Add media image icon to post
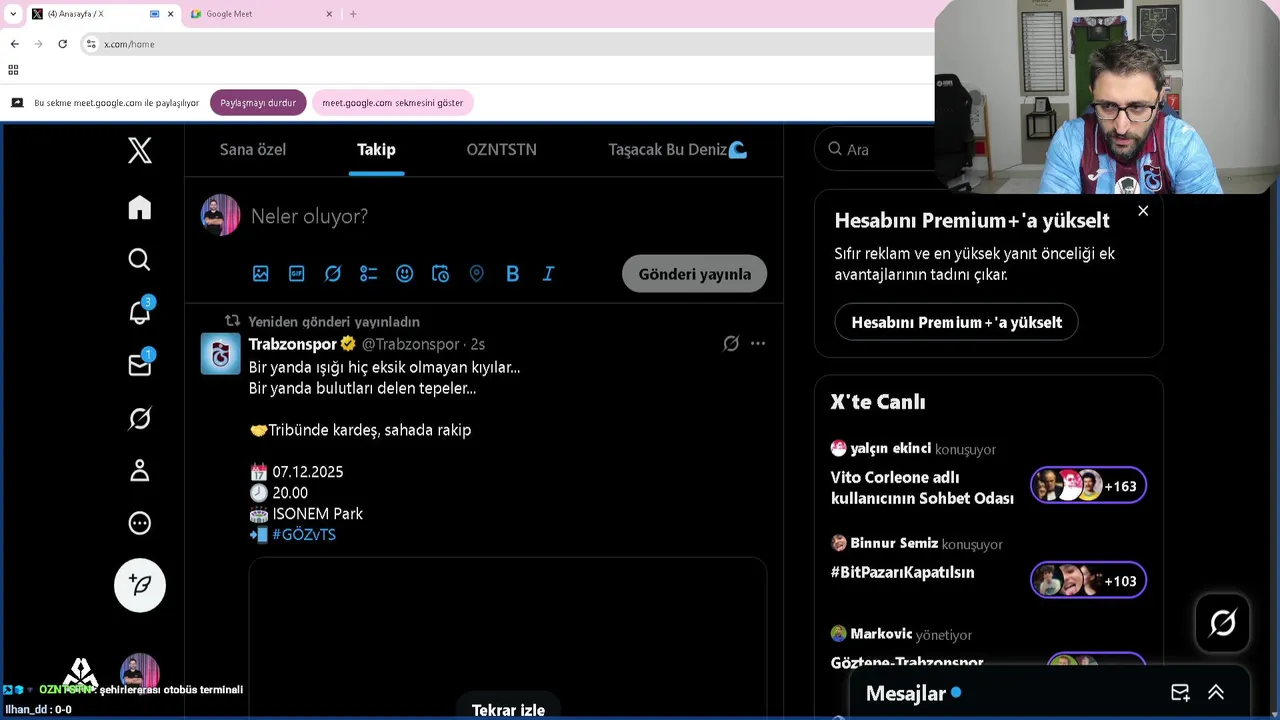Screen dimensions: 1280x720 [261, 273]
